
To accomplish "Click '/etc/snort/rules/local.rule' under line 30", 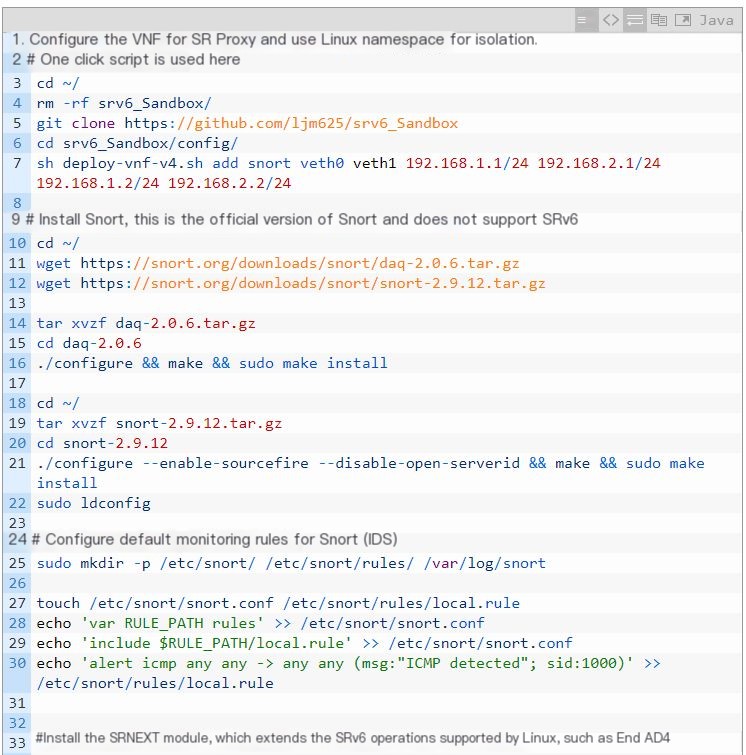I will click(x=155, y=683).
